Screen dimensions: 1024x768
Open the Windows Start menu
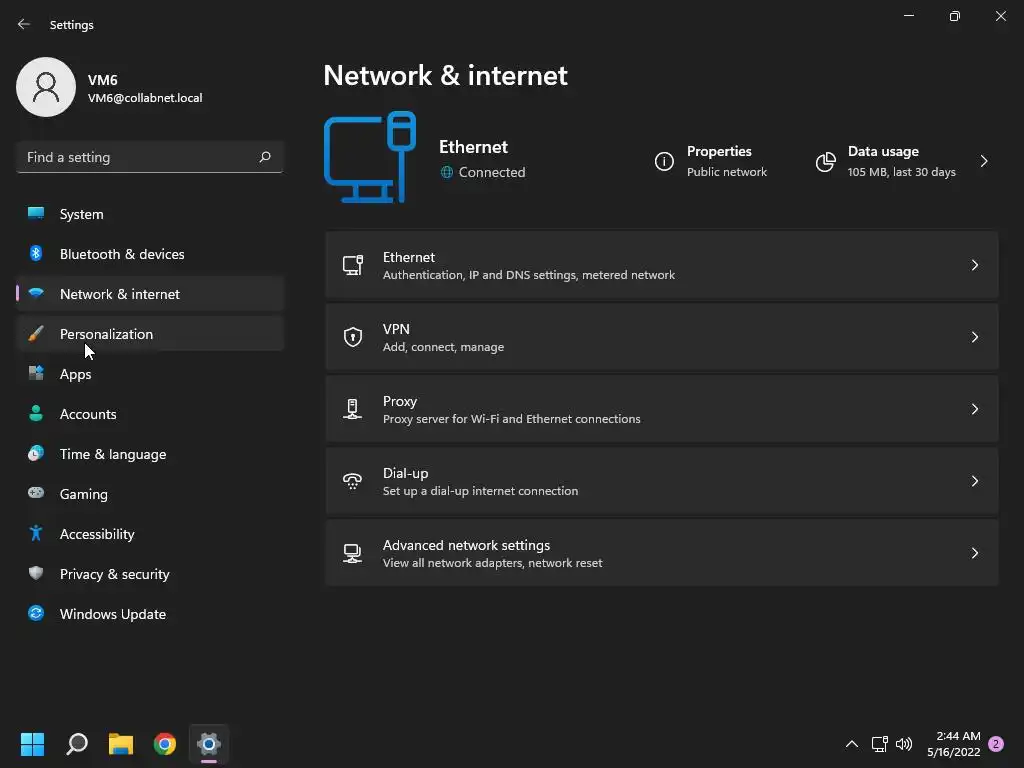coord(33,743)
